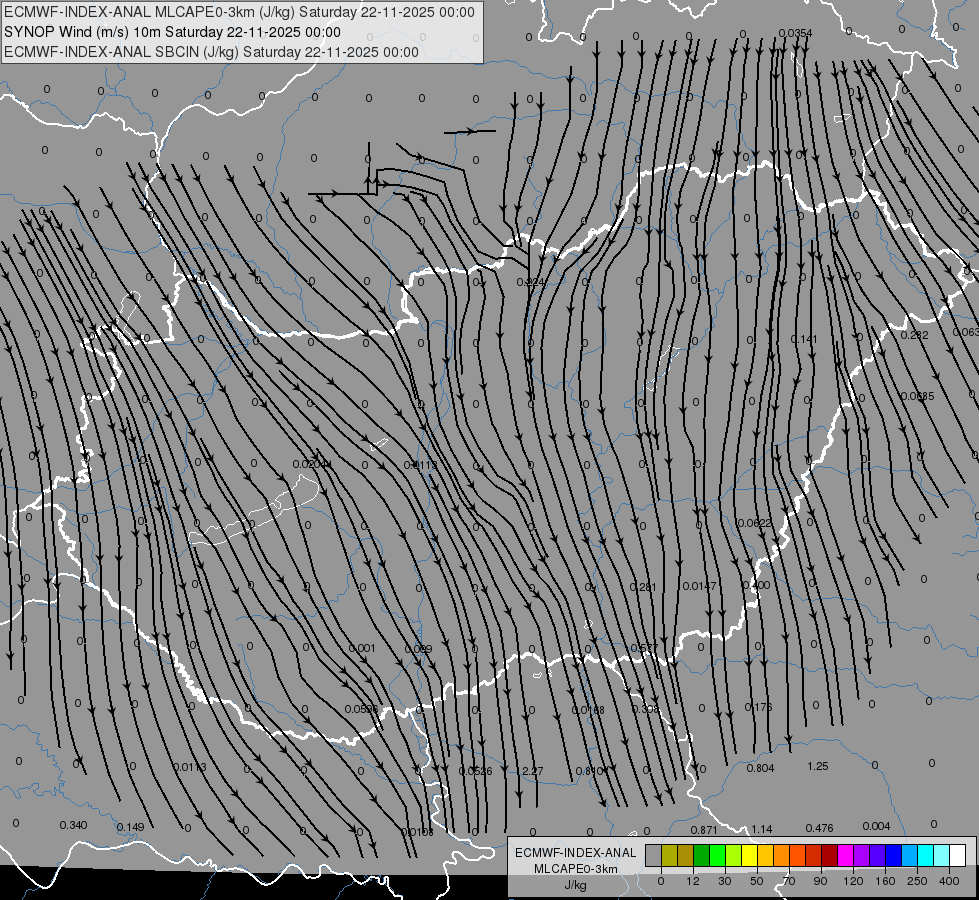Click the map value 1.14
The image size is (979, 900).
762,829
